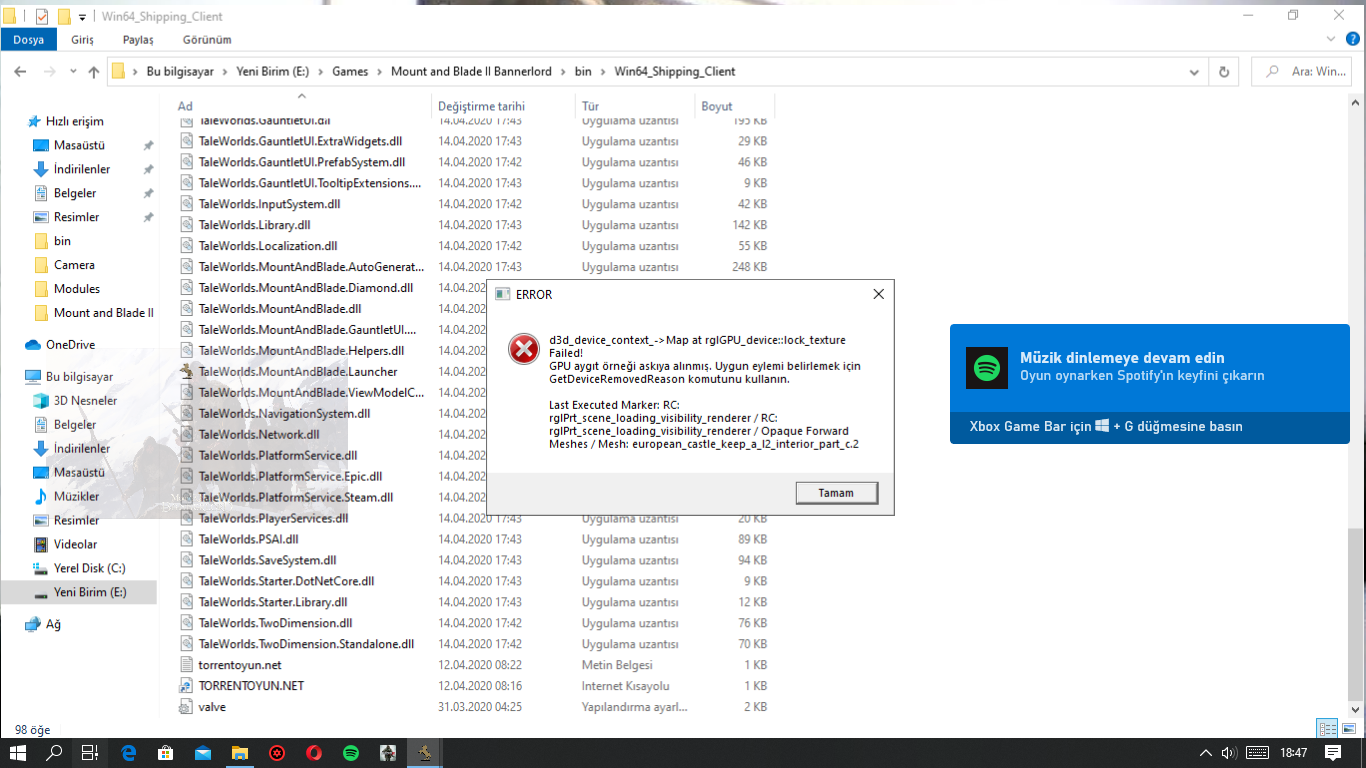Open the Mail app on the taskbar
The height and width of the screenshot is (768, 1366).
pyautogui.click(x=203, y=753)
